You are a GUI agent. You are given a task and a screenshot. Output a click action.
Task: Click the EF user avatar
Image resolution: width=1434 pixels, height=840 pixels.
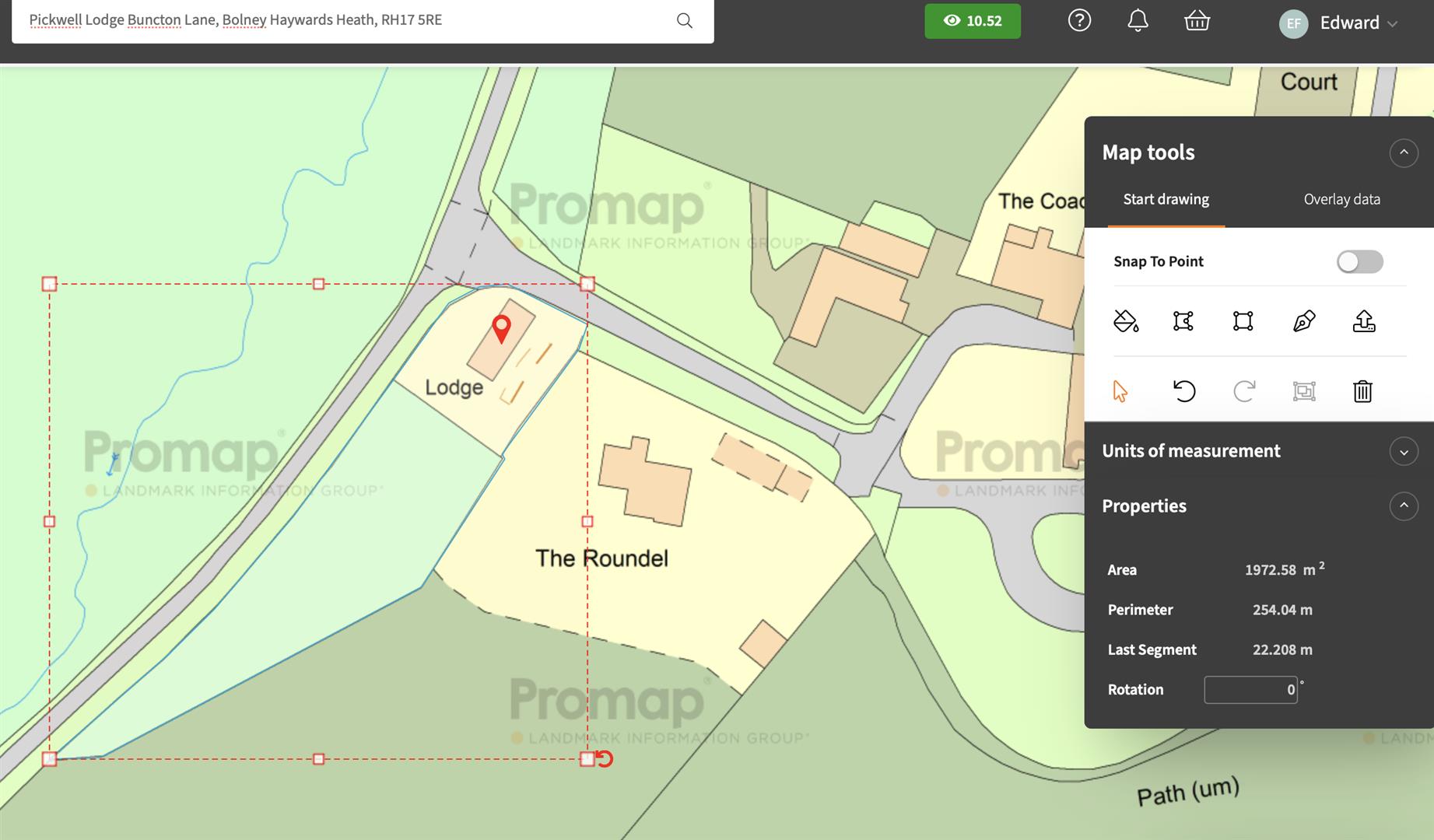pyautogui.click(x=1293, y=23)
